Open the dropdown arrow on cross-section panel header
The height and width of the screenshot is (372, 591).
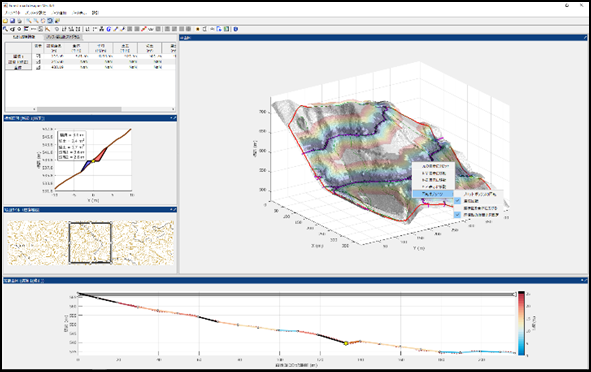171,118
